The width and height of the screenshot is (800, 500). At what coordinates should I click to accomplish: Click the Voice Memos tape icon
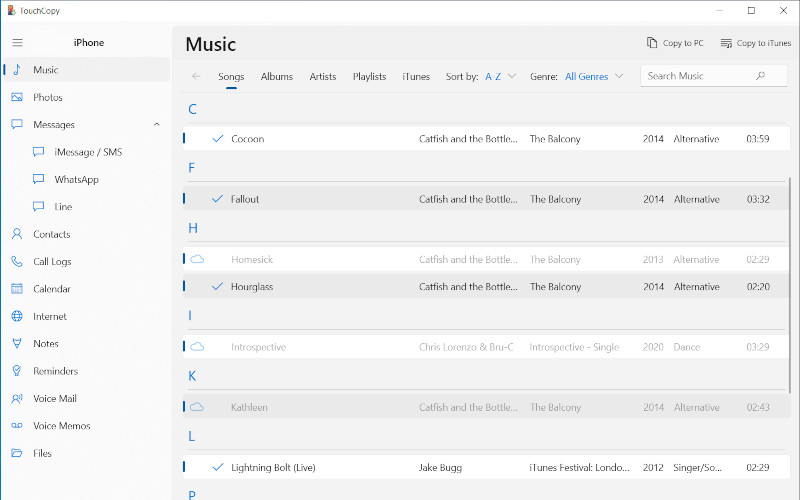[x=17, y=426]
